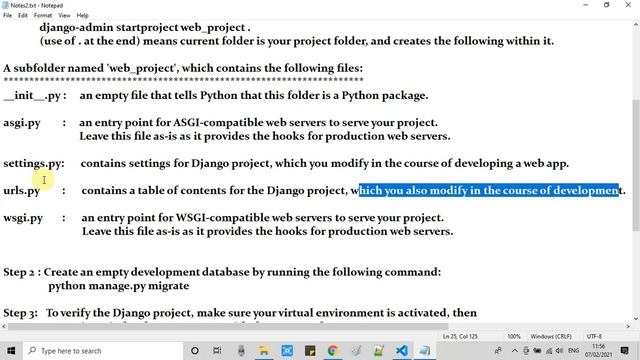Viewport: 640px width, 360px height.
Task: Click the vertical scrollbar down arrow
Action: (636, 318)
